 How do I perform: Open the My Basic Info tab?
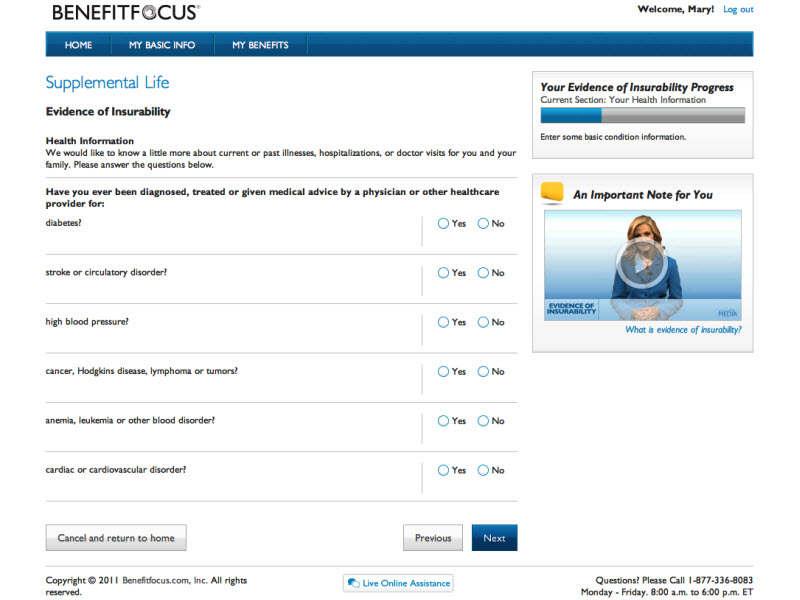pos(162,45)
